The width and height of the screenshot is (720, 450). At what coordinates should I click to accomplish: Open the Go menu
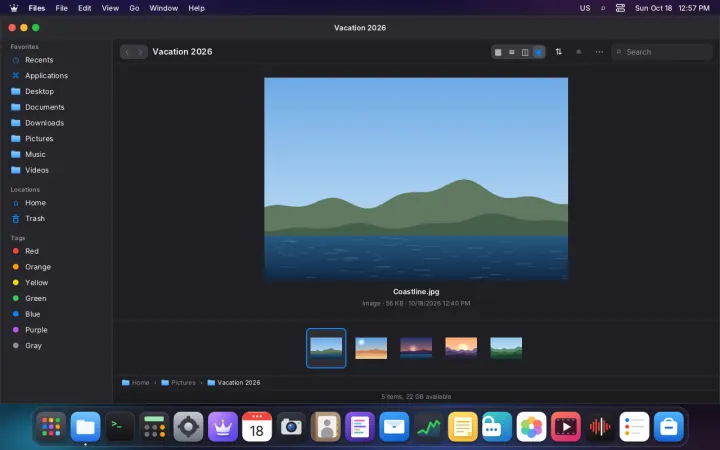134,8
